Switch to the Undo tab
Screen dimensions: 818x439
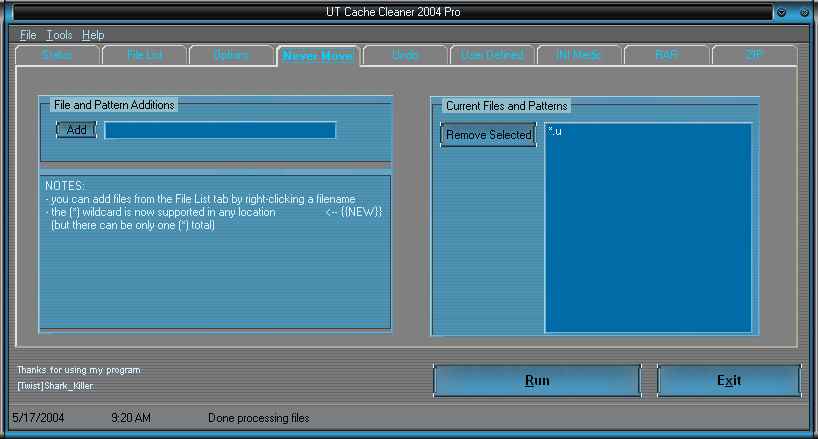click(x=405, y=55)
